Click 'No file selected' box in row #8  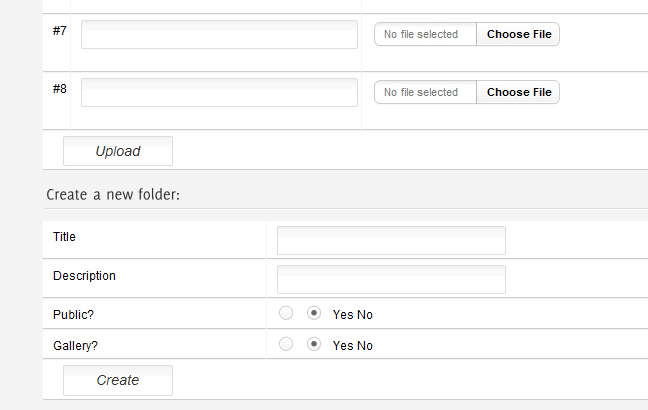(x=425, y=92)
